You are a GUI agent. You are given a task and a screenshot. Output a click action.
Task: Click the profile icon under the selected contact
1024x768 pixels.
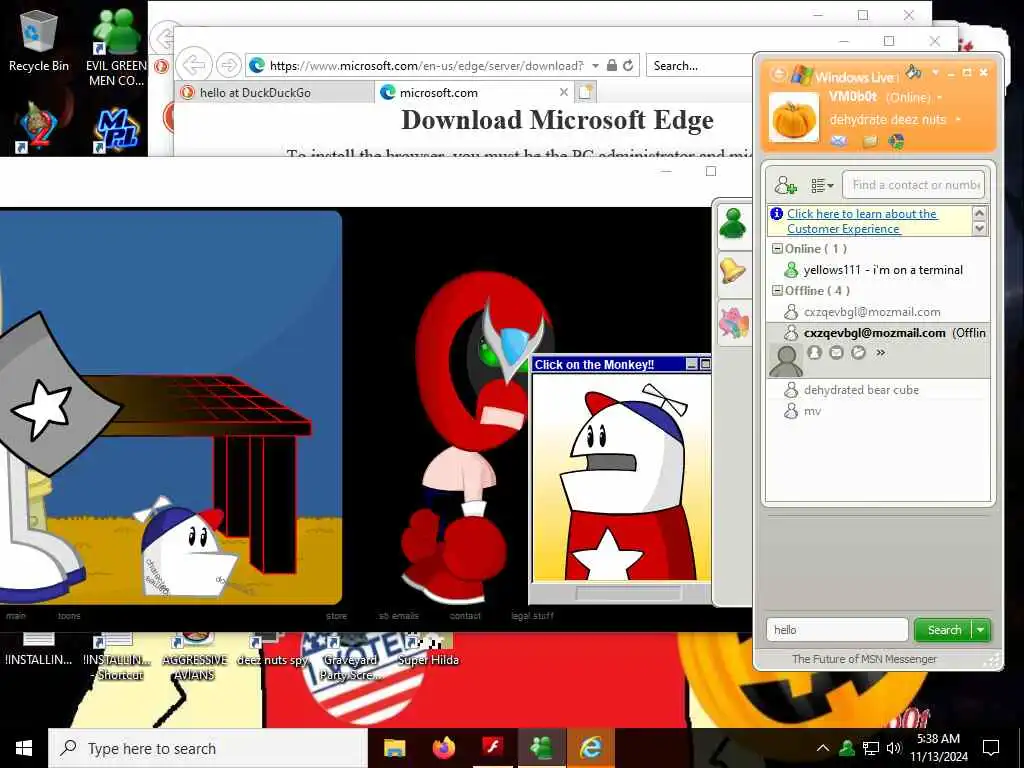click(814, 353)
